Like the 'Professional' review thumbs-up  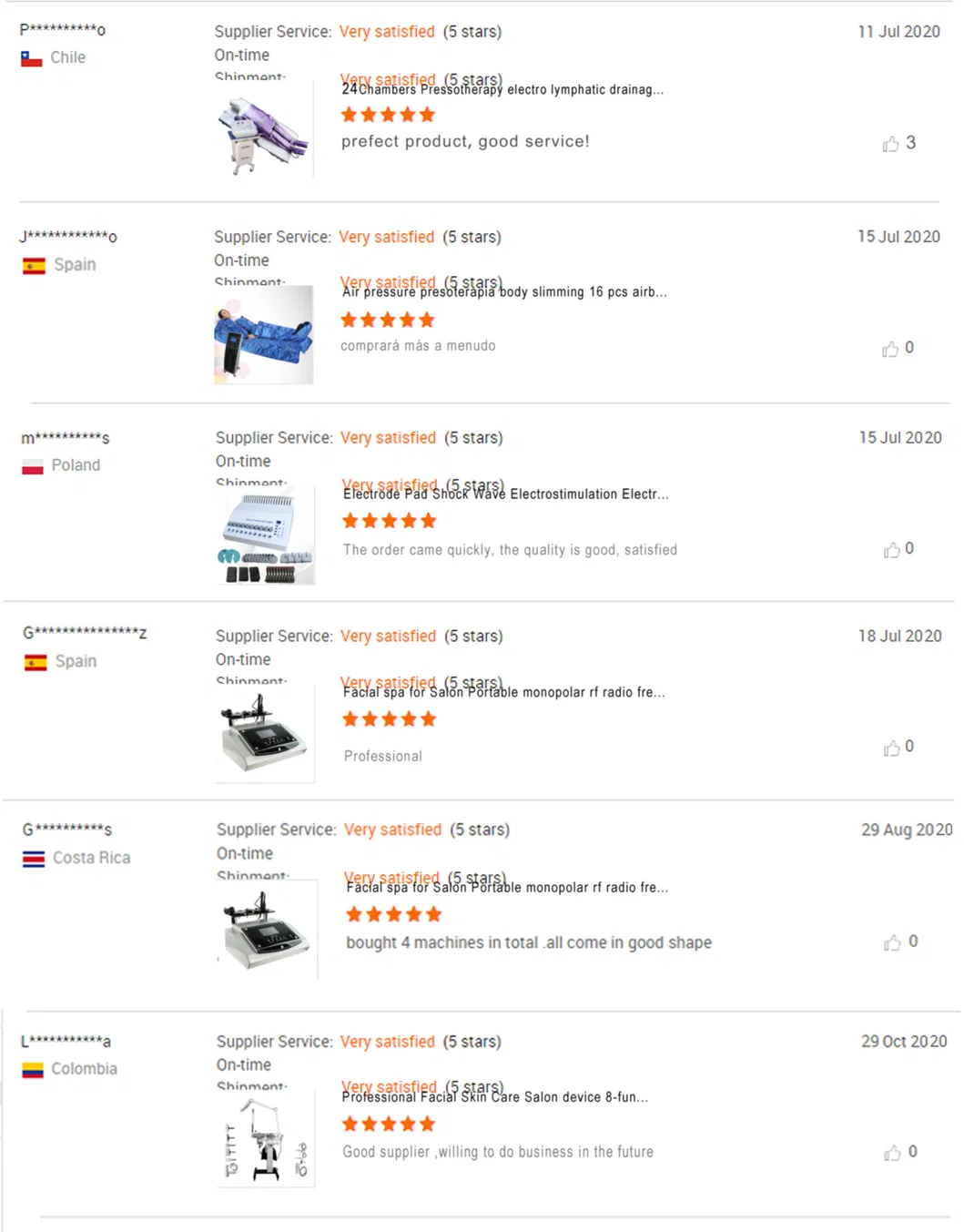coord(891,748)
